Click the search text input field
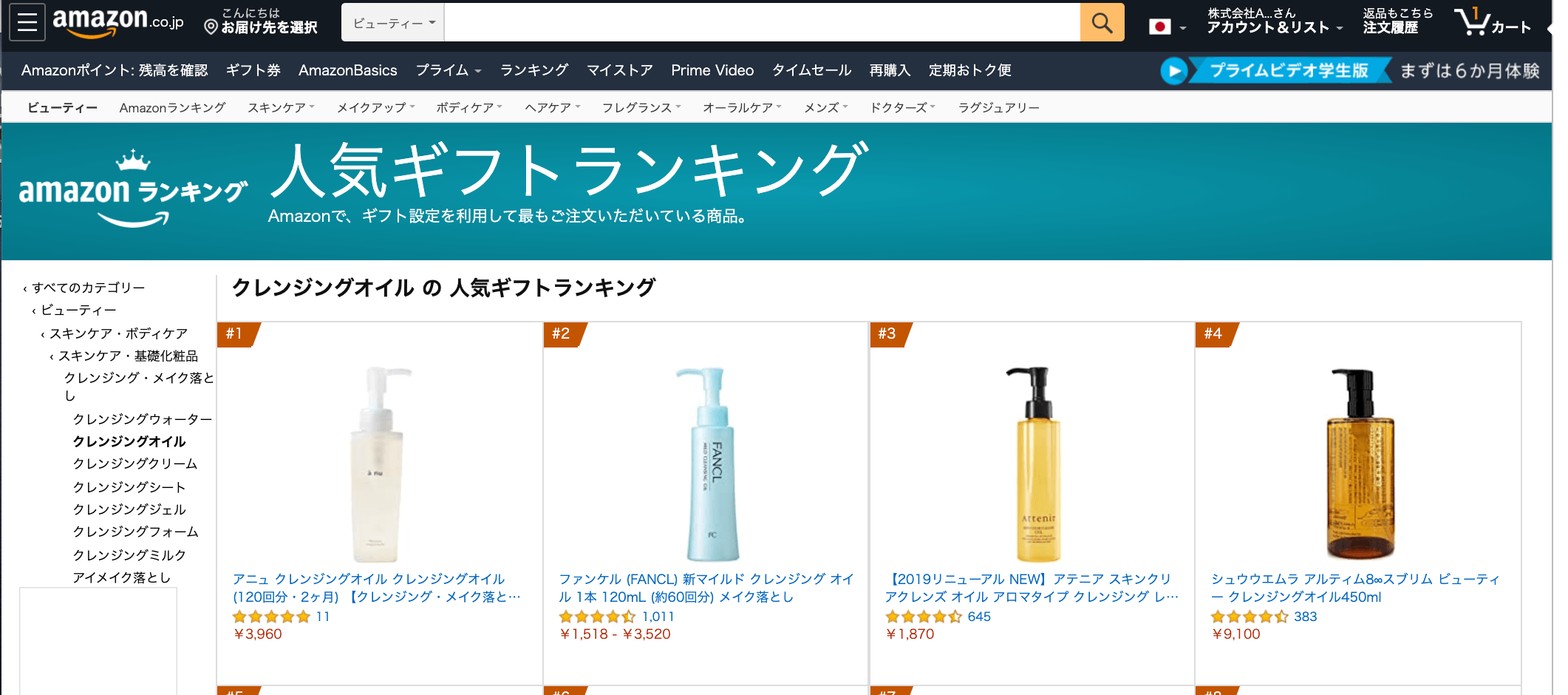1568x695 pixels. pyautogui.click(x=761, y=23)
